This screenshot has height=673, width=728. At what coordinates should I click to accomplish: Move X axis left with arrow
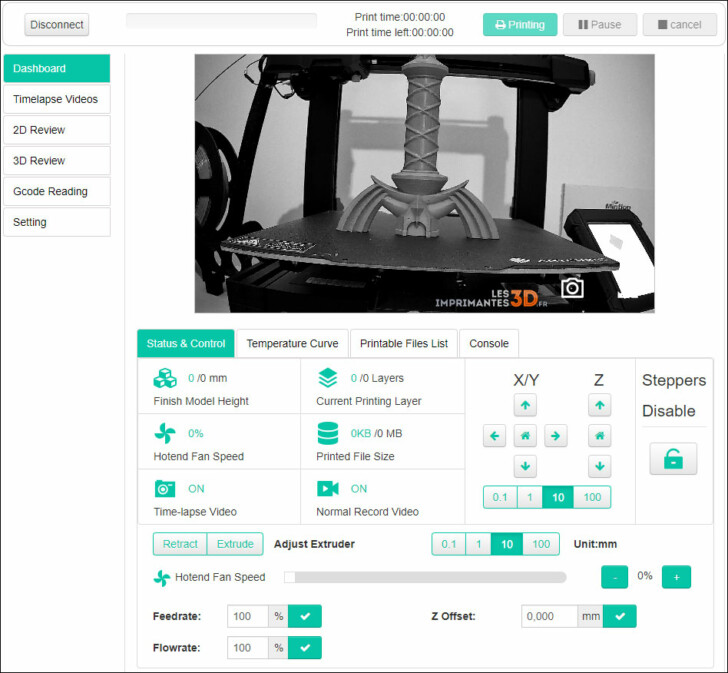click(494, 436)
